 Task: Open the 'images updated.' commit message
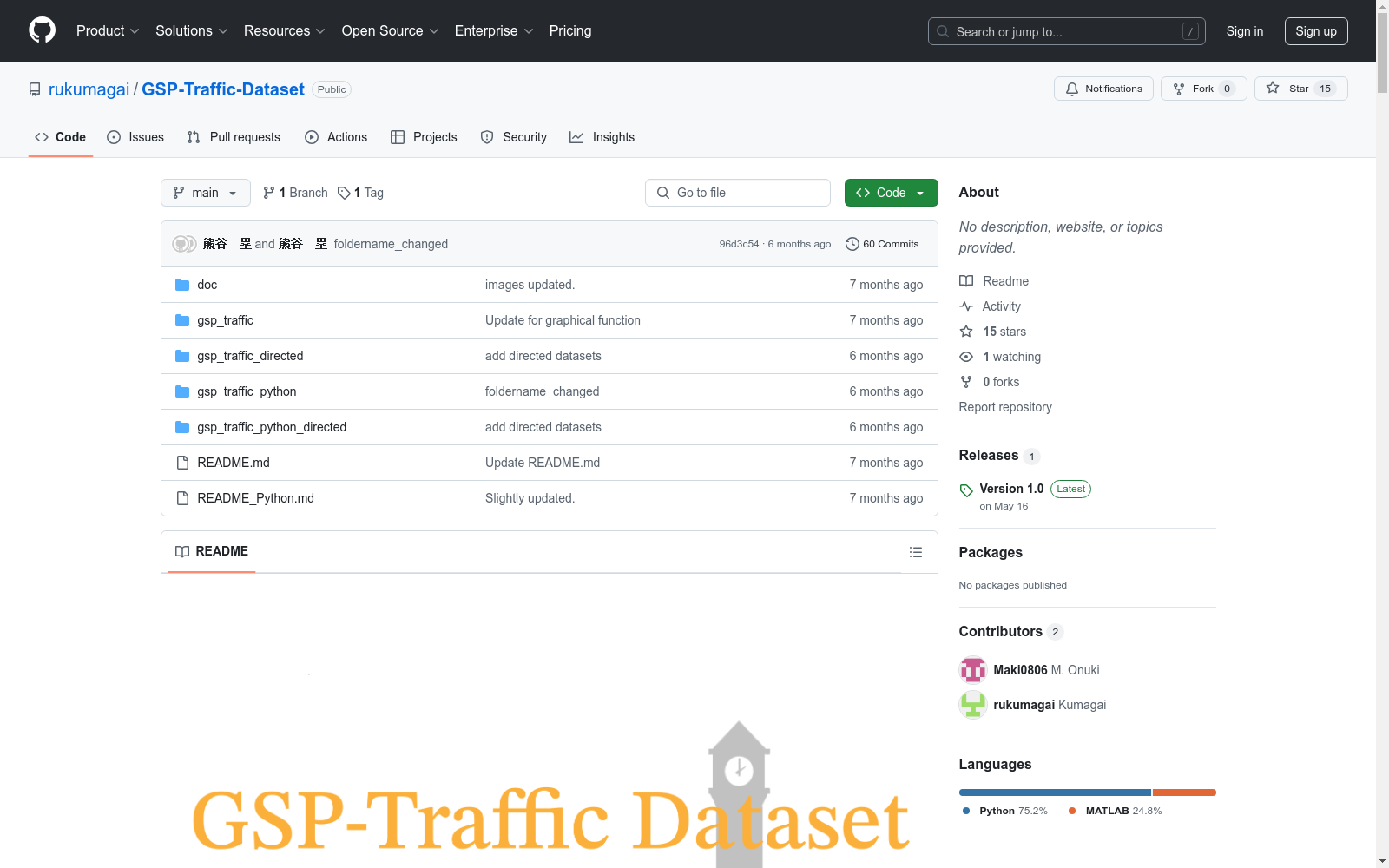coord(530,285)
